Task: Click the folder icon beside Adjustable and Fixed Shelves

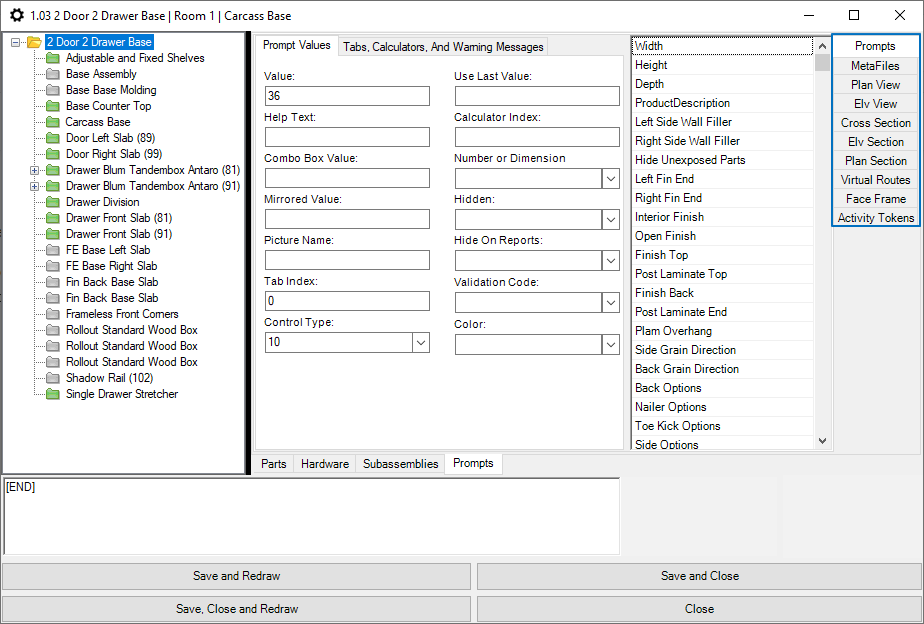Action: 53,58
